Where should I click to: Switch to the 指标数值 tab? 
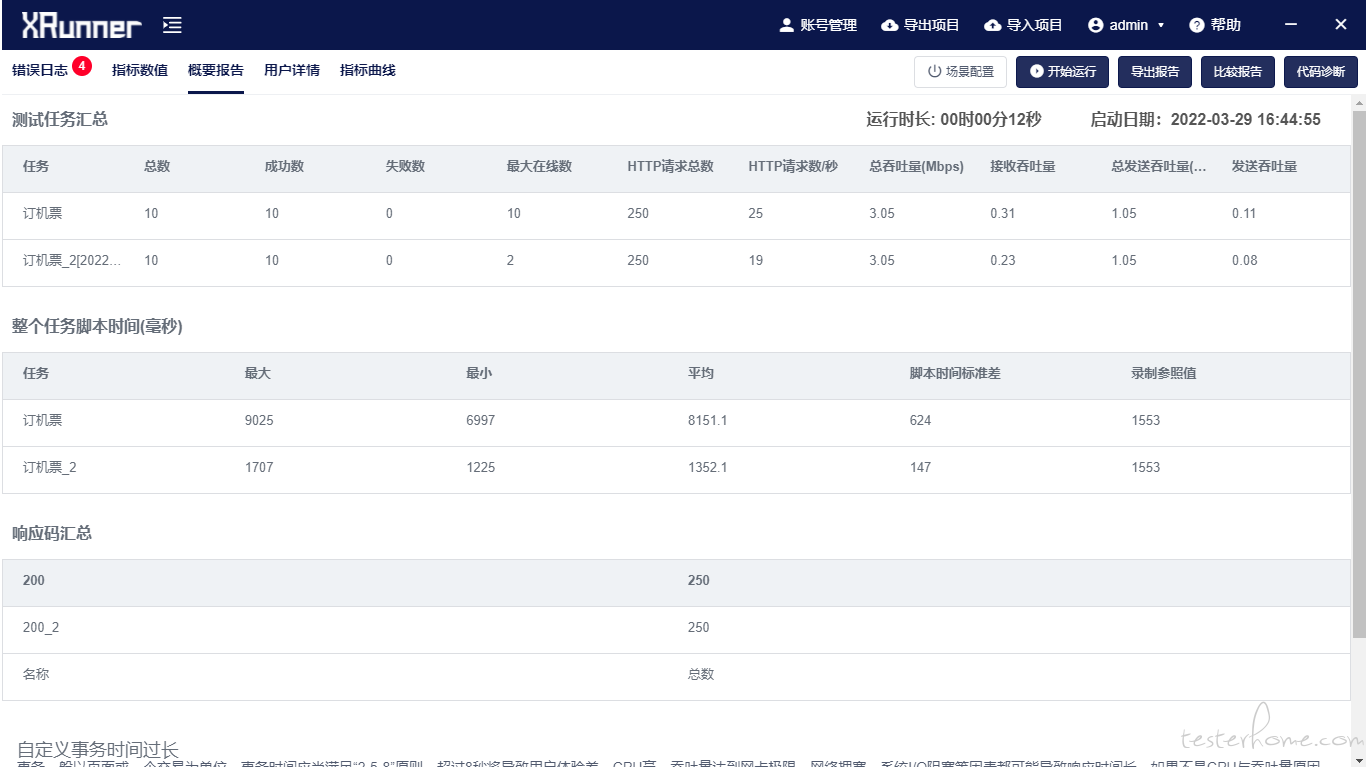(x=140, y=70)
